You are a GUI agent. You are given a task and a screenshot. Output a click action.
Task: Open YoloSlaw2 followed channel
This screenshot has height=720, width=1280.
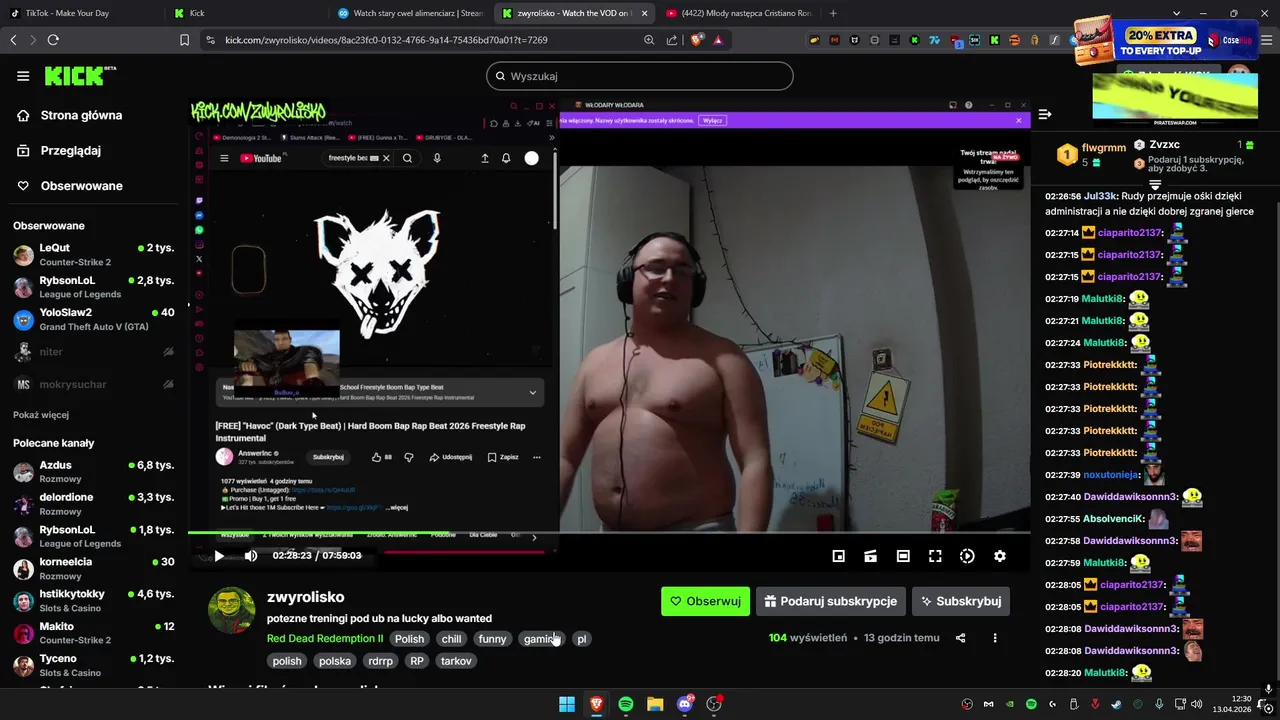coord(93,319)
